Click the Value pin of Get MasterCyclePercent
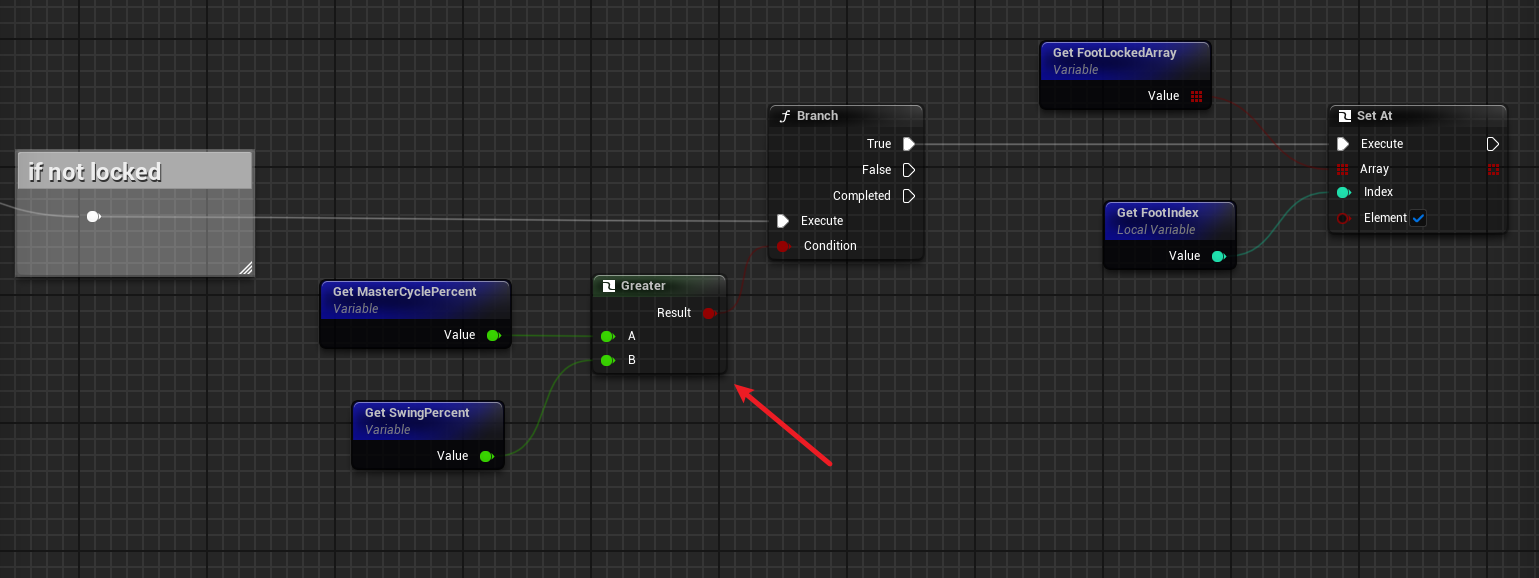Viewport: 1539px width, 578px height. pyautogui.click(x=493, y=335)
